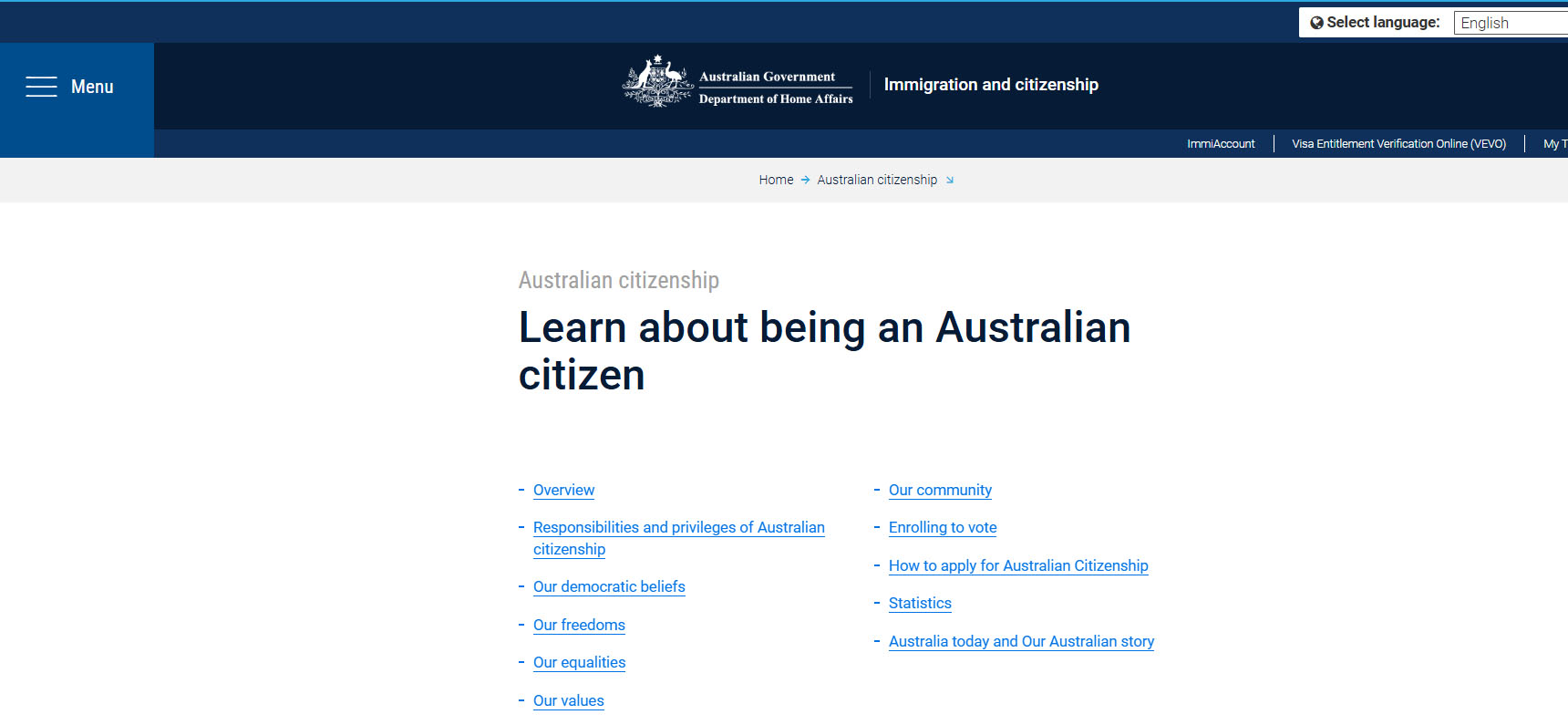Open the Our values link
This screenshot has height=725, width=1568.
tap(568, 700)
